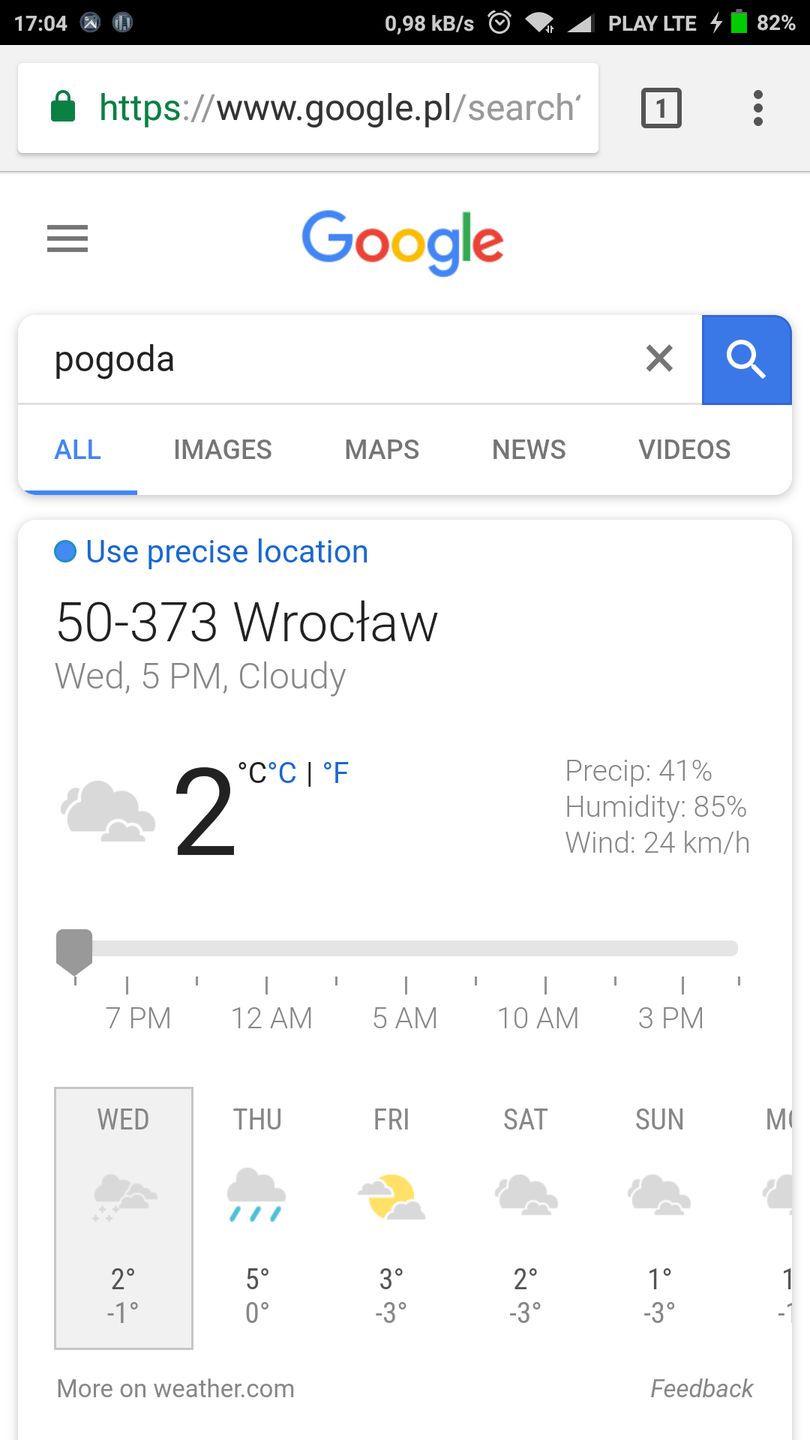Select Thursday's rainy forecast

point(257,1217)
